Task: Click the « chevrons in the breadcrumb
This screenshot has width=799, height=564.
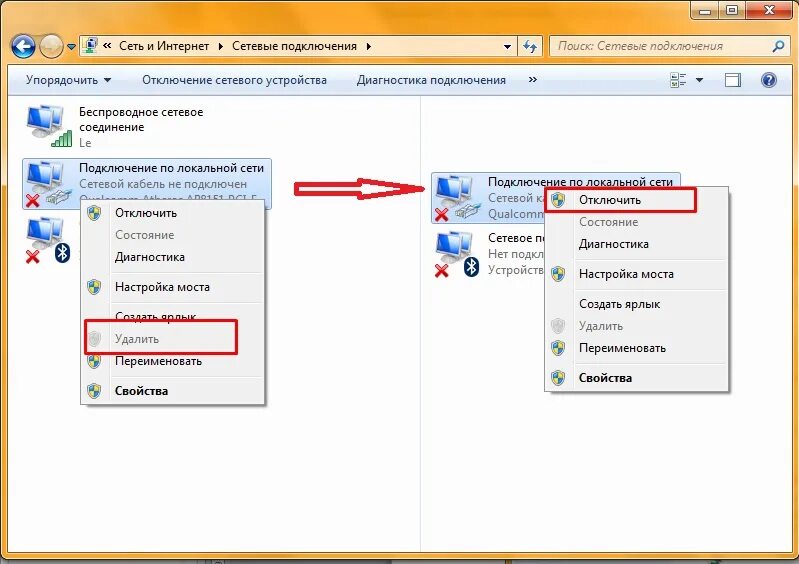Action: (x=107, y=46)
